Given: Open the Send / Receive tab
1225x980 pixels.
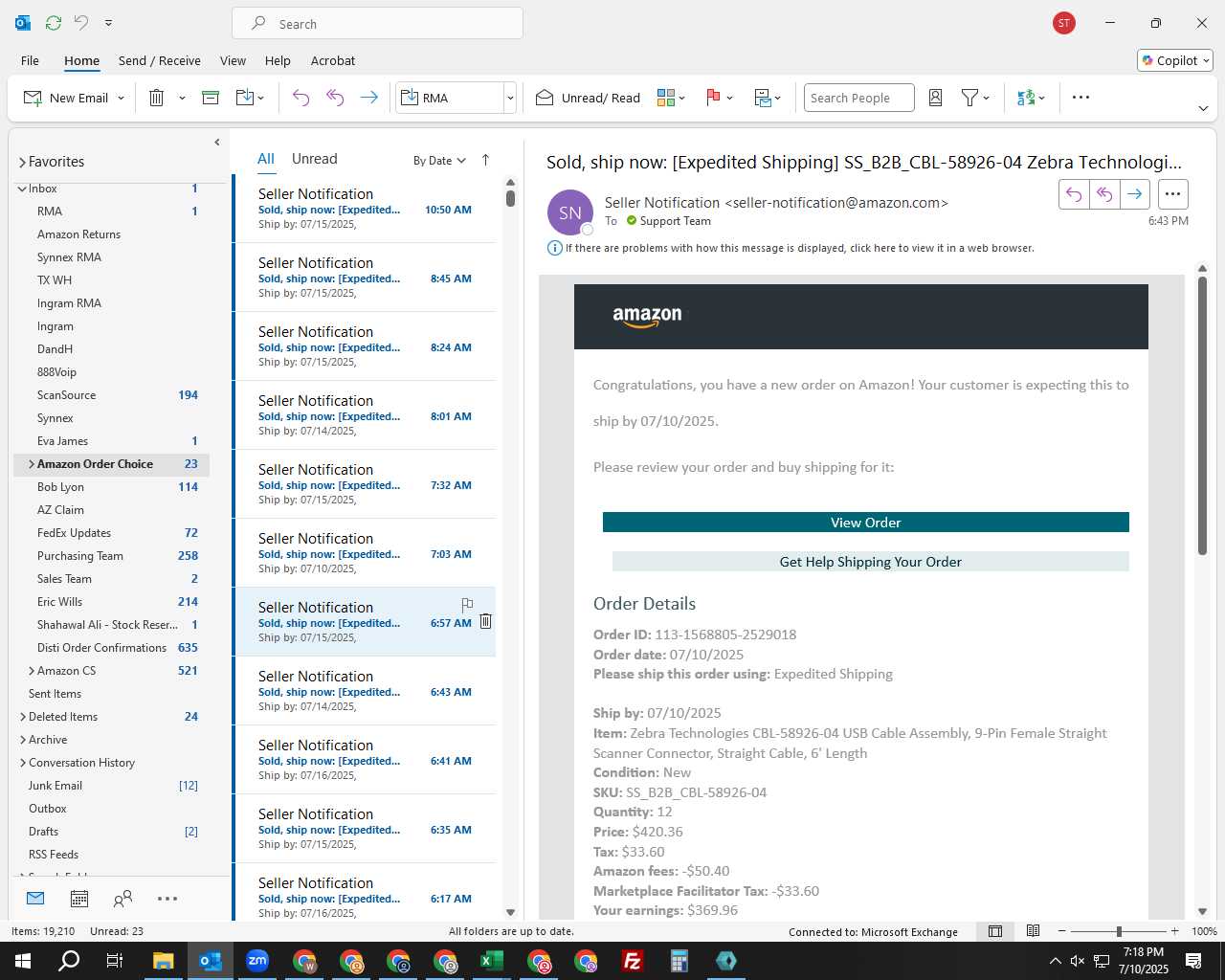Looking at the screenshot, I should point(160,60).
